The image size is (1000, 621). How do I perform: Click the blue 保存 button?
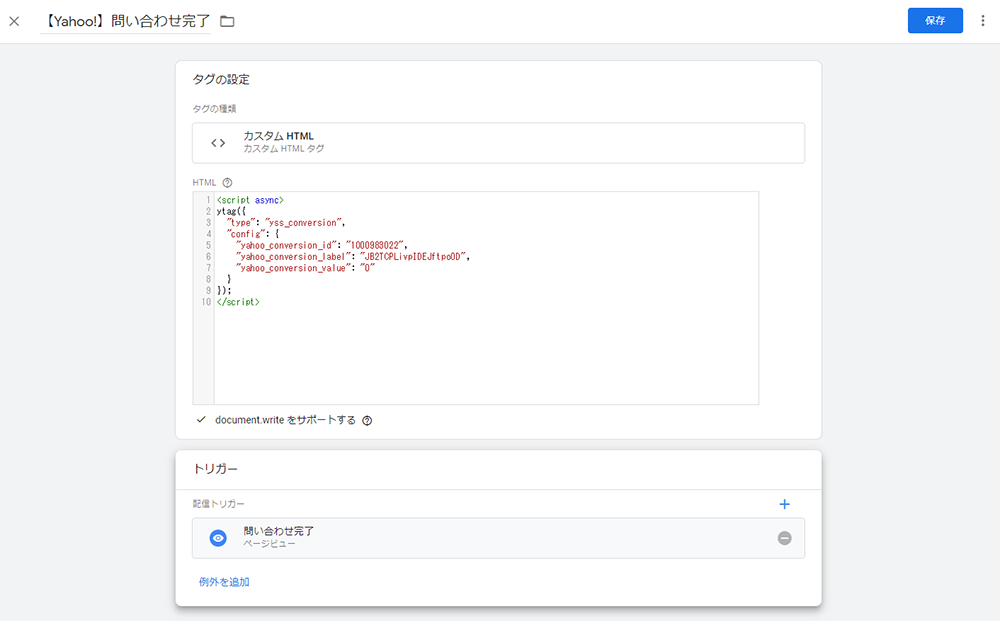pyautogui.click(x=935, y=20)
